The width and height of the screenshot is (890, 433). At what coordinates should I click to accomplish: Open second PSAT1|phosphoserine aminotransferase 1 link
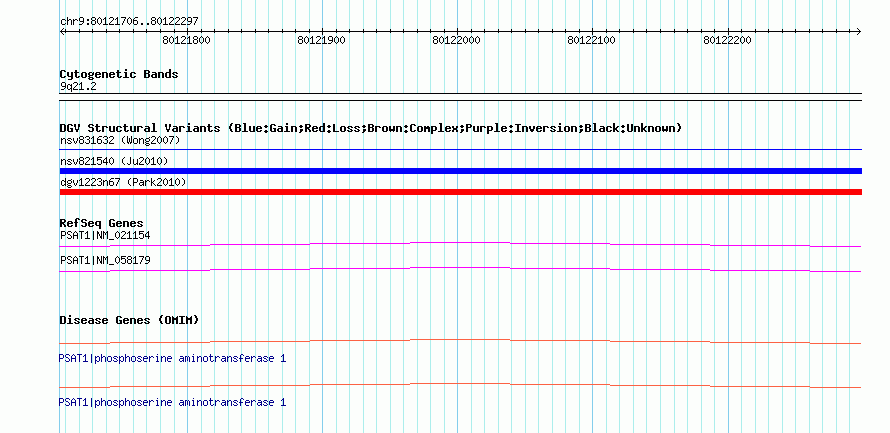pyautogui.click(x=173, y=402)
